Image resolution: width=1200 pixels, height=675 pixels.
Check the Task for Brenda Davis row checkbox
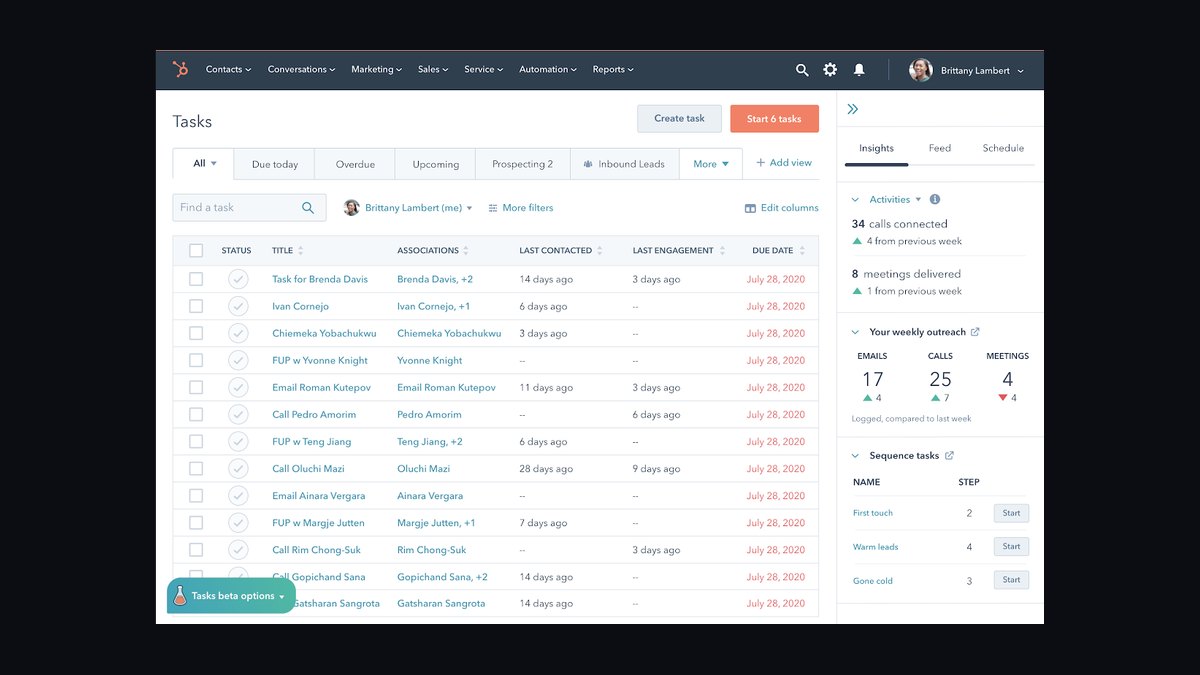coord(196,279)
